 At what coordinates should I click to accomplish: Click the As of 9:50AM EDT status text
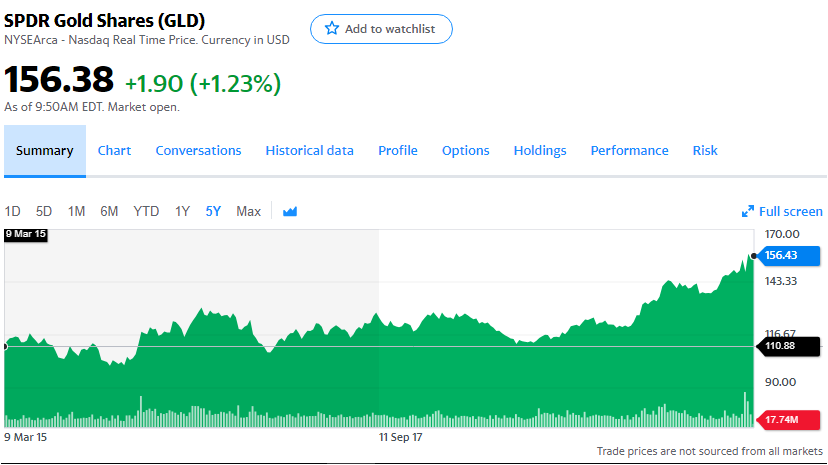click(92, 107)
